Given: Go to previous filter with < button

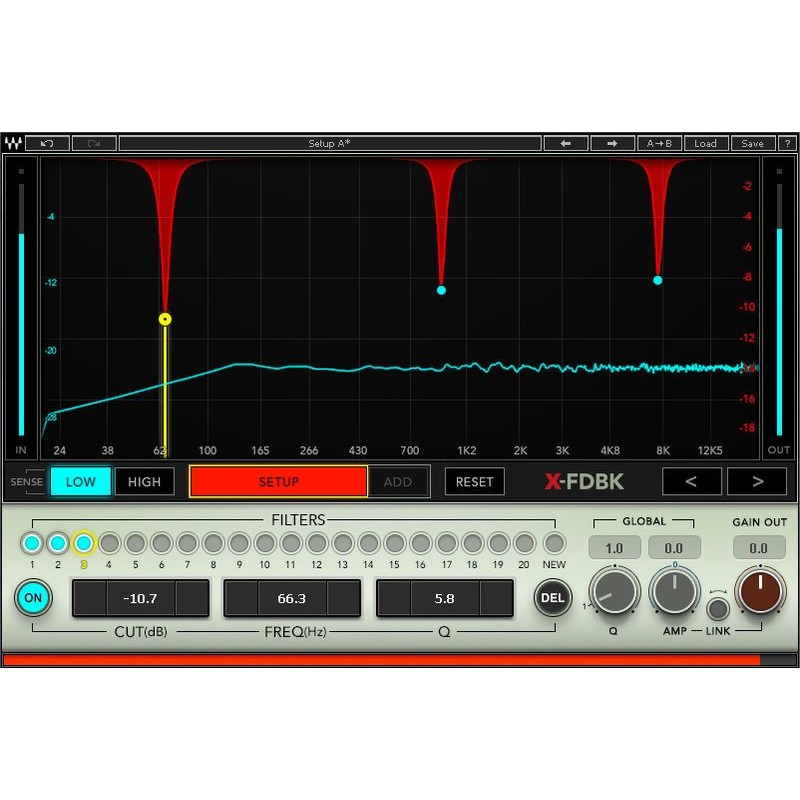Looking at the screenshot, I should coord(691,482).
